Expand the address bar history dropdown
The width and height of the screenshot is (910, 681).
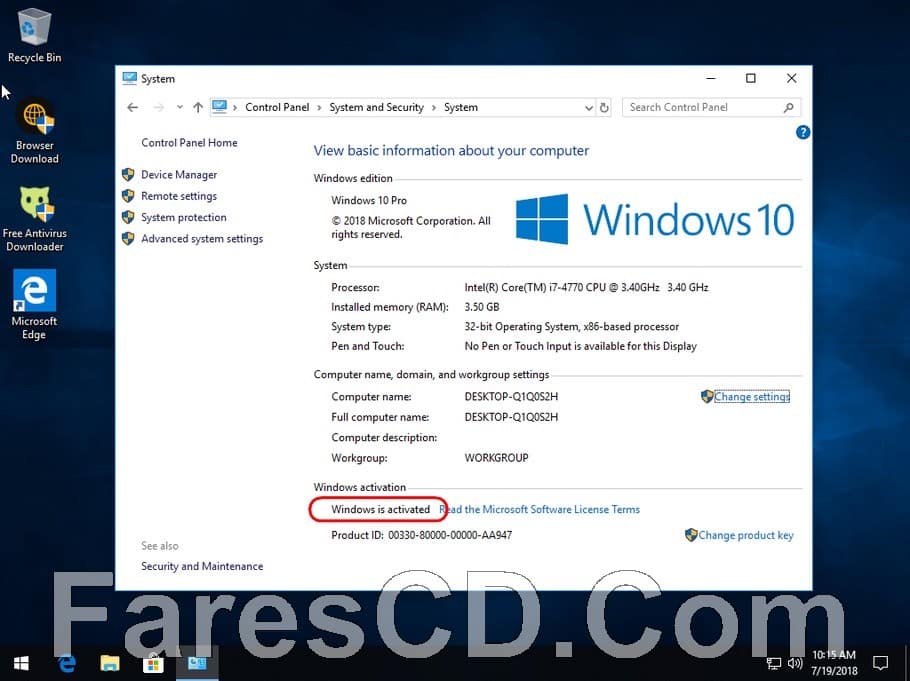tap(588, 108)
